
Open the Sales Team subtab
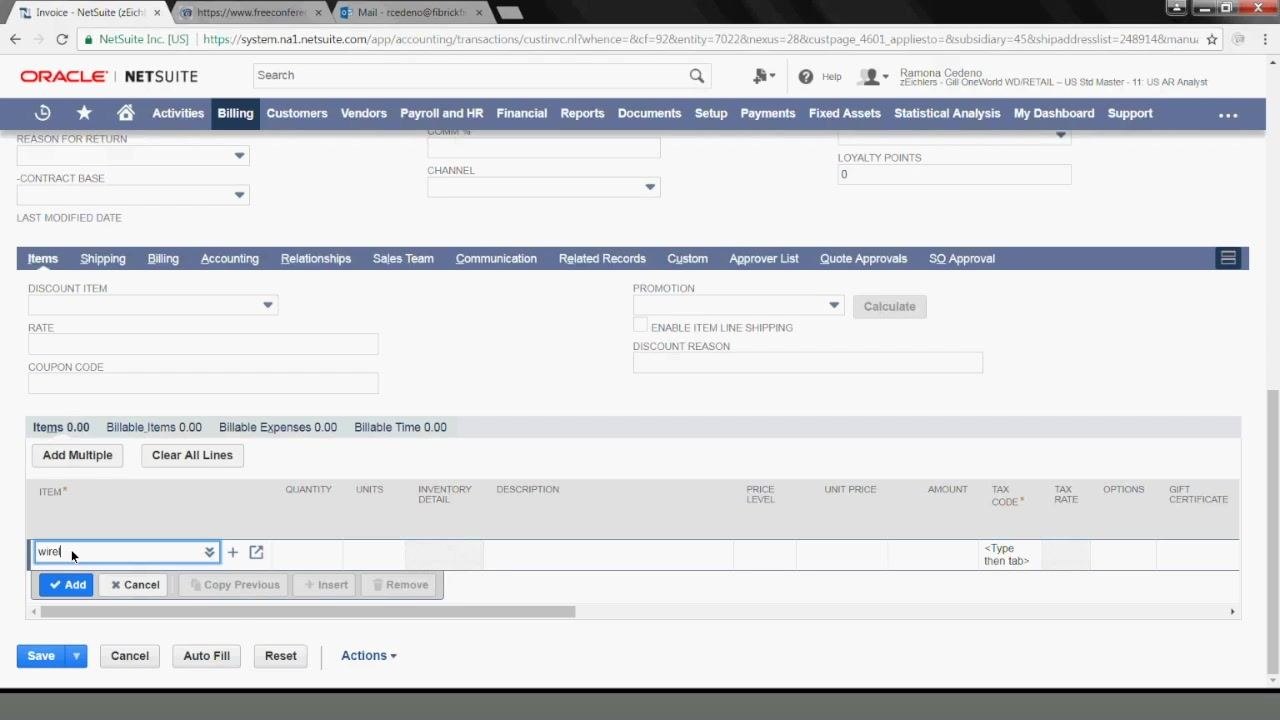tap(403, 258)
